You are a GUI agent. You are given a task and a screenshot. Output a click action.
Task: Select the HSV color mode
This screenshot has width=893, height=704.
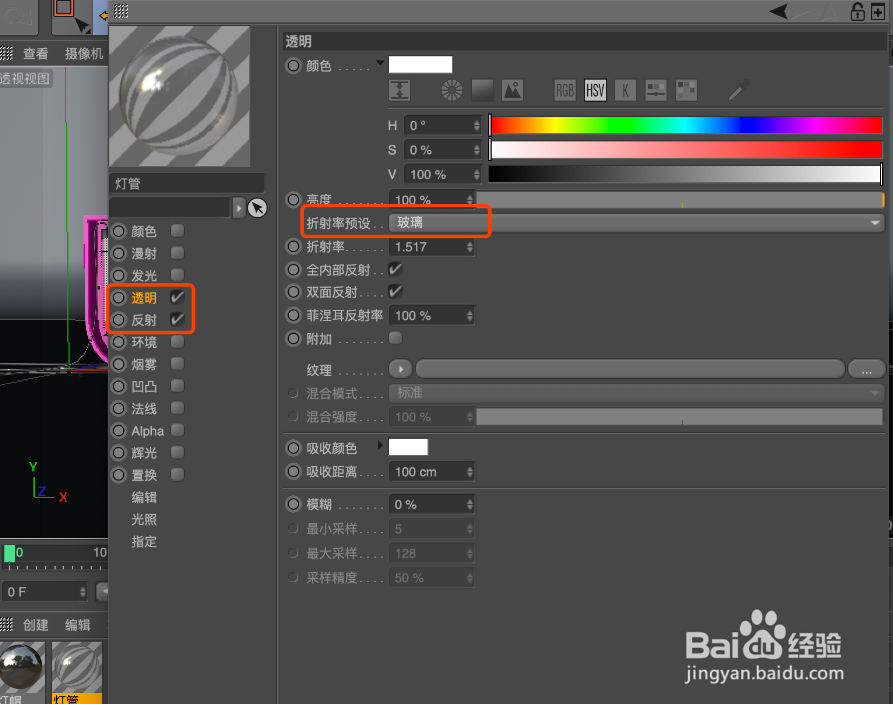pos(595,89)
